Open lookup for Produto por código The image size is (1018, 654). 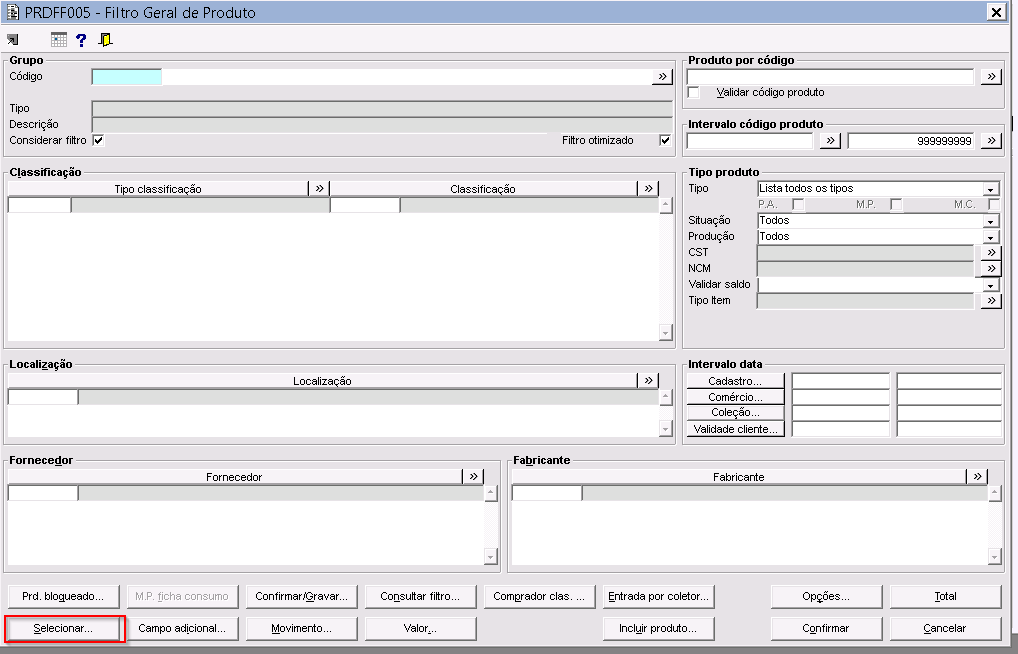pyautogui.click(x=991, y=77)
